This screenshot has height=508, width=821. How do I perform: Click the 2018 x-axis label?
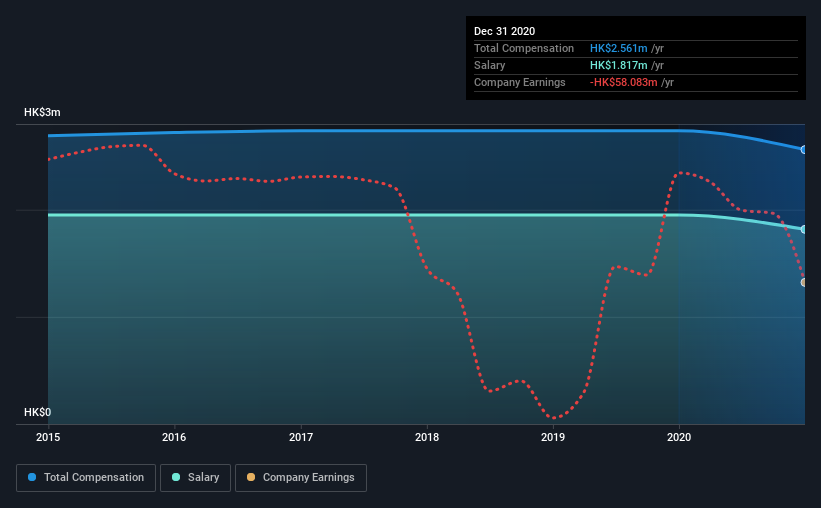point(427,437)
